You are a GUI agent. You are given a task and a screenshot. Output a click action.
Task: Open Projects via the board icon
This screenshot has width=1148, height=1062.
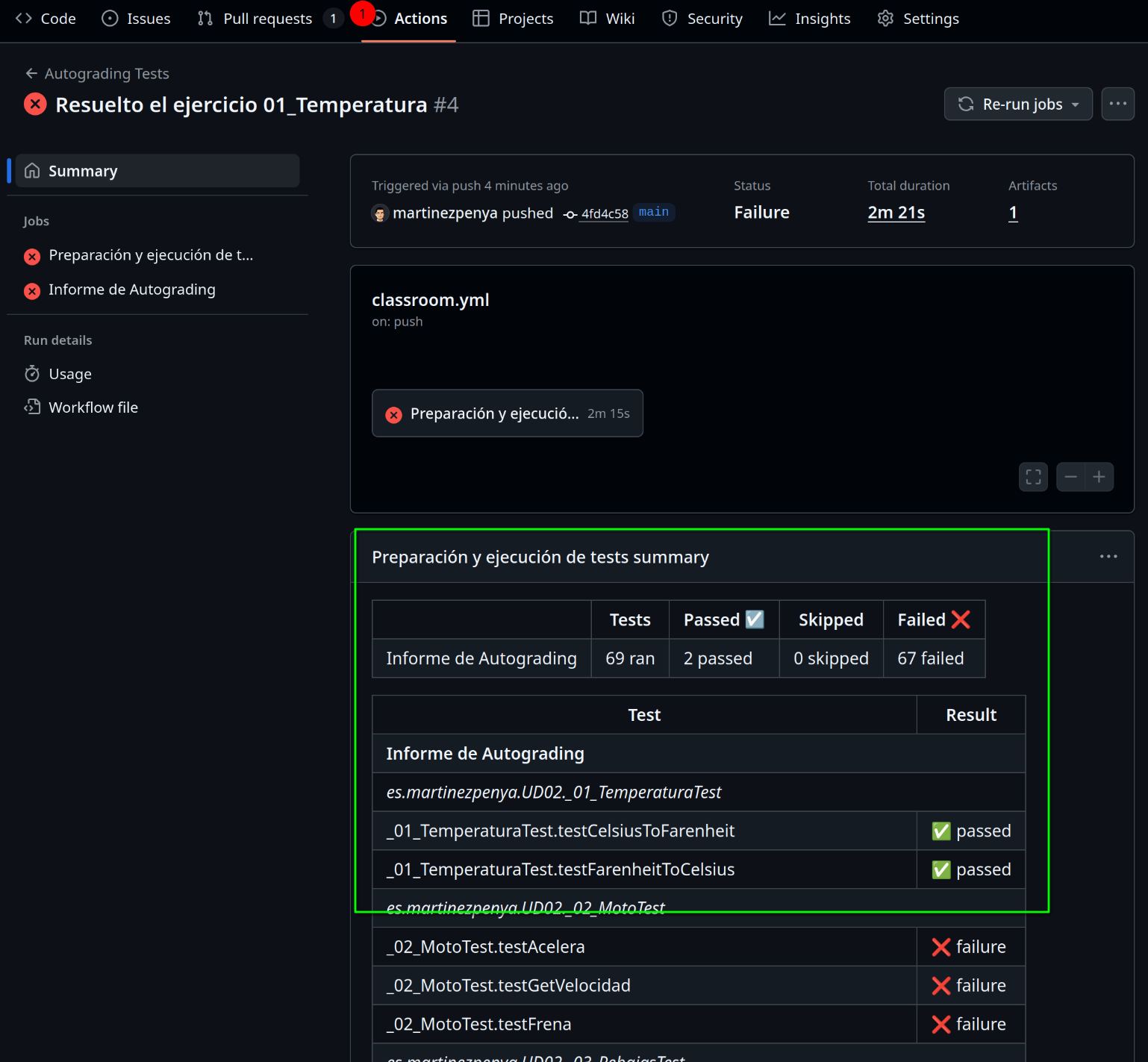tap(480, 18)
